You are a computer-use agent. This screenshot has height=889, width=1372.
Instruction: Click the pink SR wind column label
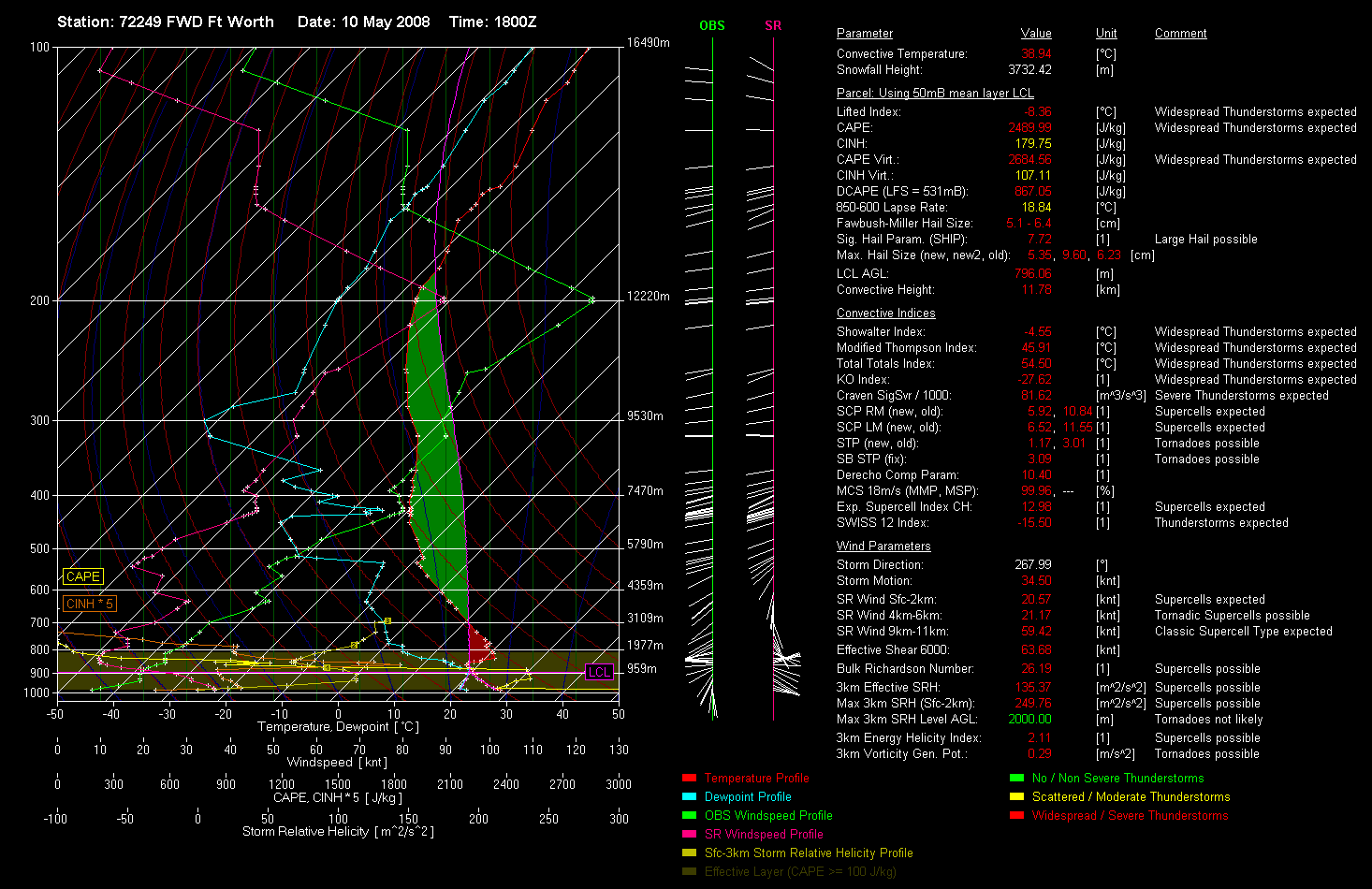[x=773, y=25]
